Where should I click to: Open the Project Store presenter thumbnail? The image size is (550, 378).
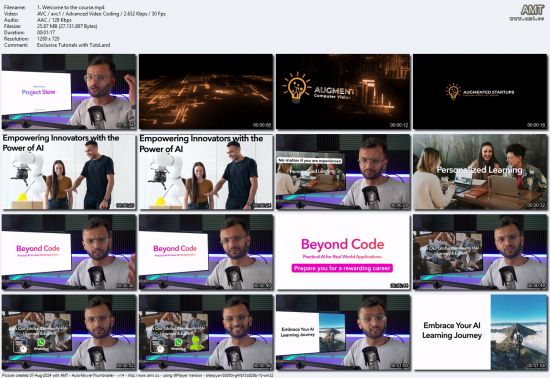pyautogui.click(x=69, y=92)
